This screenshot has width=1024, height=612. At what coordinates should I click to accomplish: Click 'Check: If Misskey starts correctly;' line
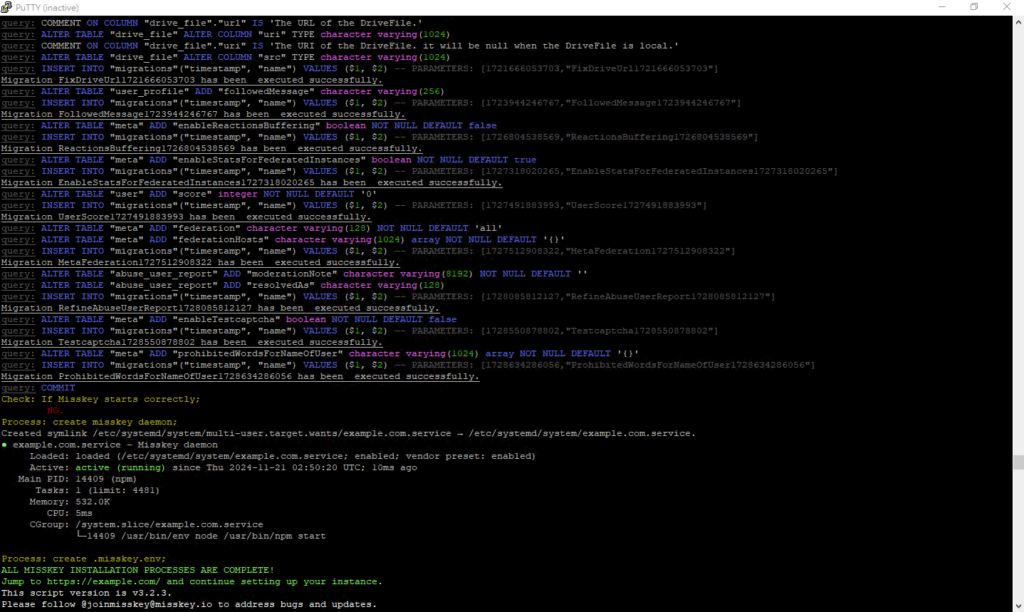(101, 399)
